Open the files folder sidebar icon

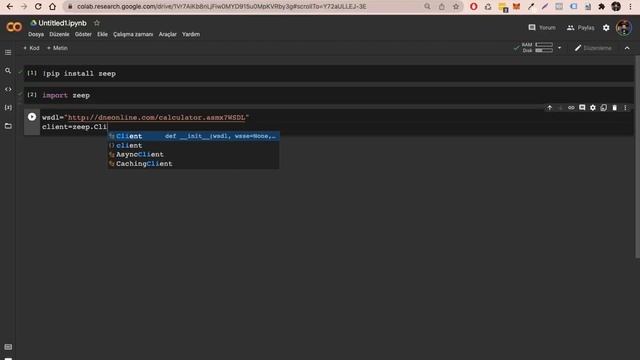coord(8,126)
